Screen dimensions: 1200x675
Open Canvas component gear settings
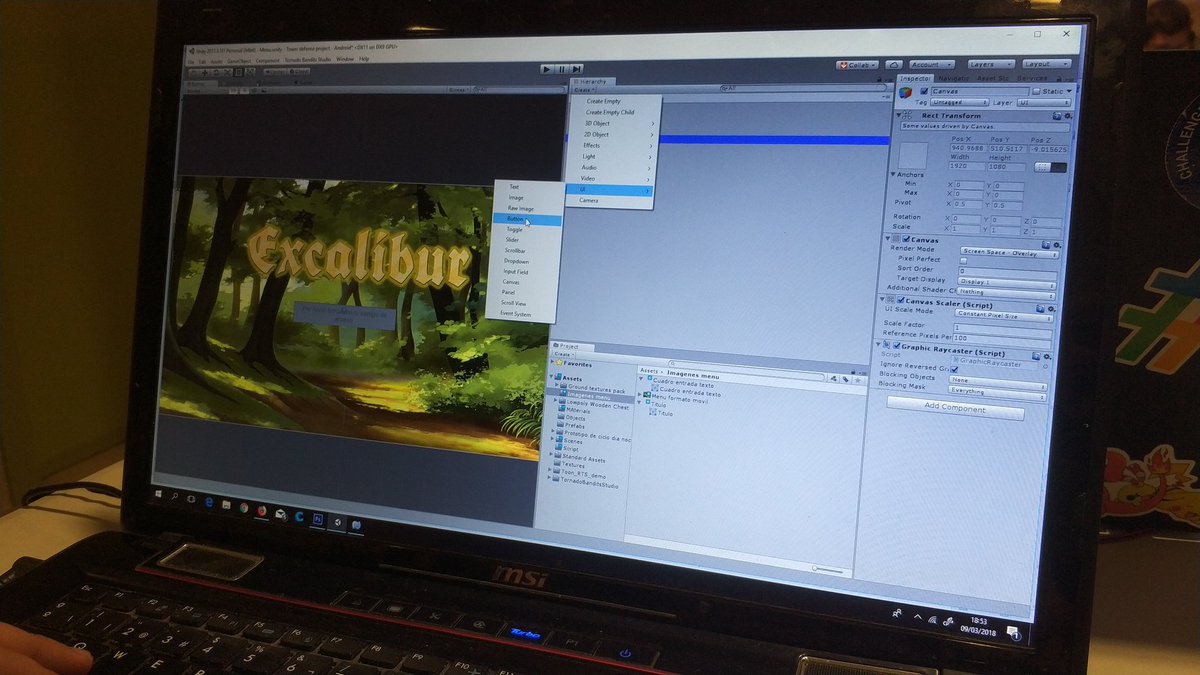[x=1057, y=245]
